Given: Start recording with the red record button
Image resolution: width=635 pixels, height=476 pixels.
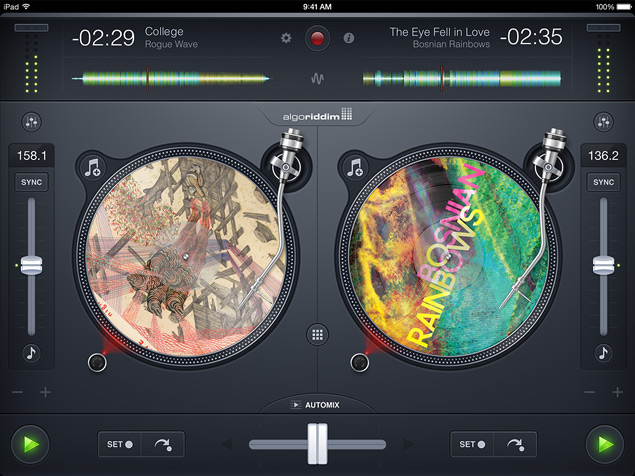Looking at the screenshot, I should point(317,38).
